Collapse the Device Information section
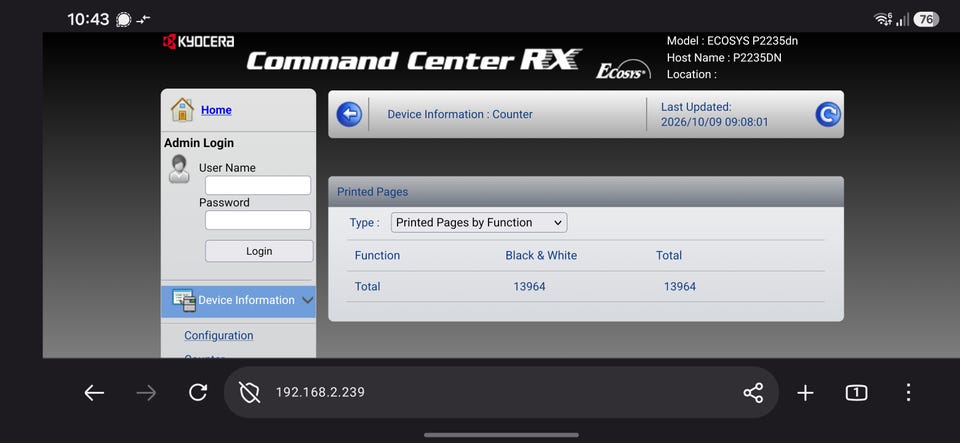Image resolution: width=960 pixels, height=443 pixels. click(x=238, y=300)
